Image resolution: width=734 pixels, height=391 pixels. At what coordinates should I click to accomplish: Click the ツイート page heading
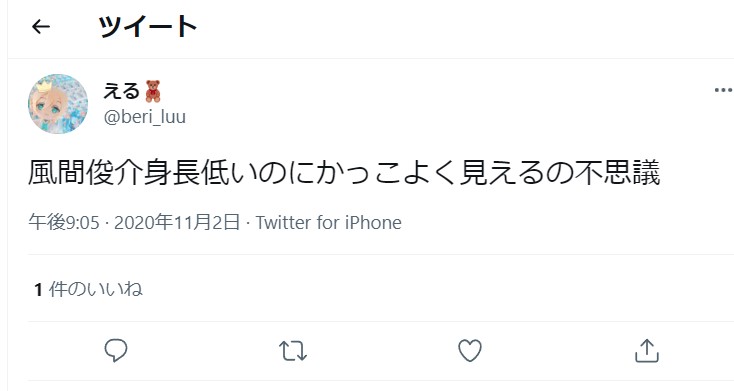(147, 27)
